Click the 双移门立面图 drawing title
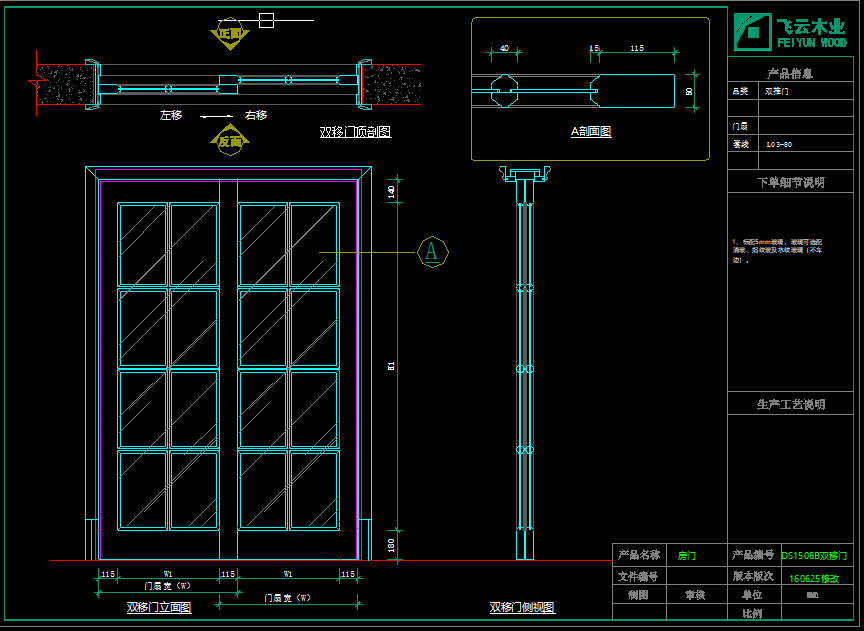 click(x=159, y=607)
